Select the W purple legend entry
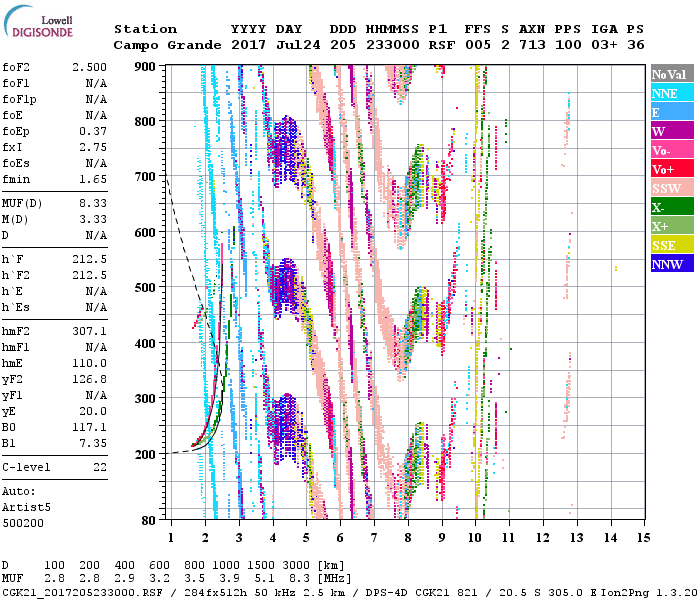Screen dimensions: 700x600 point(671,131)
